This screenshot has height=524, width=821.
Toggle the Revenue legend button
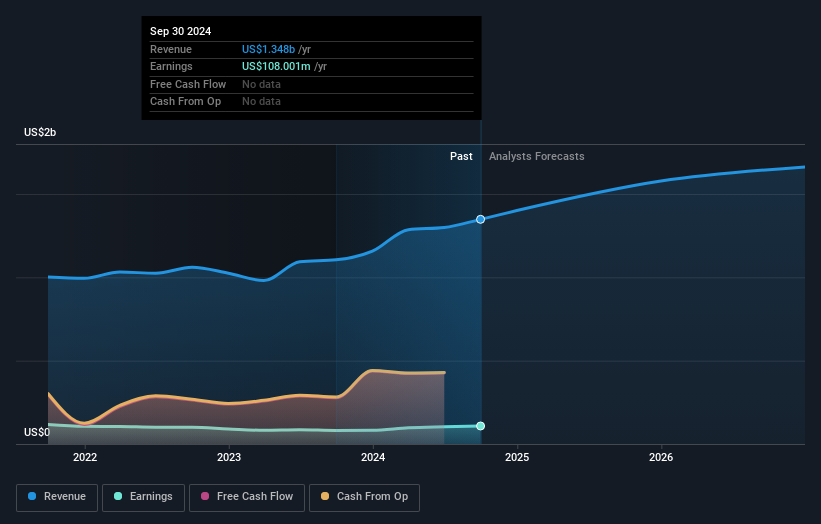57,497
